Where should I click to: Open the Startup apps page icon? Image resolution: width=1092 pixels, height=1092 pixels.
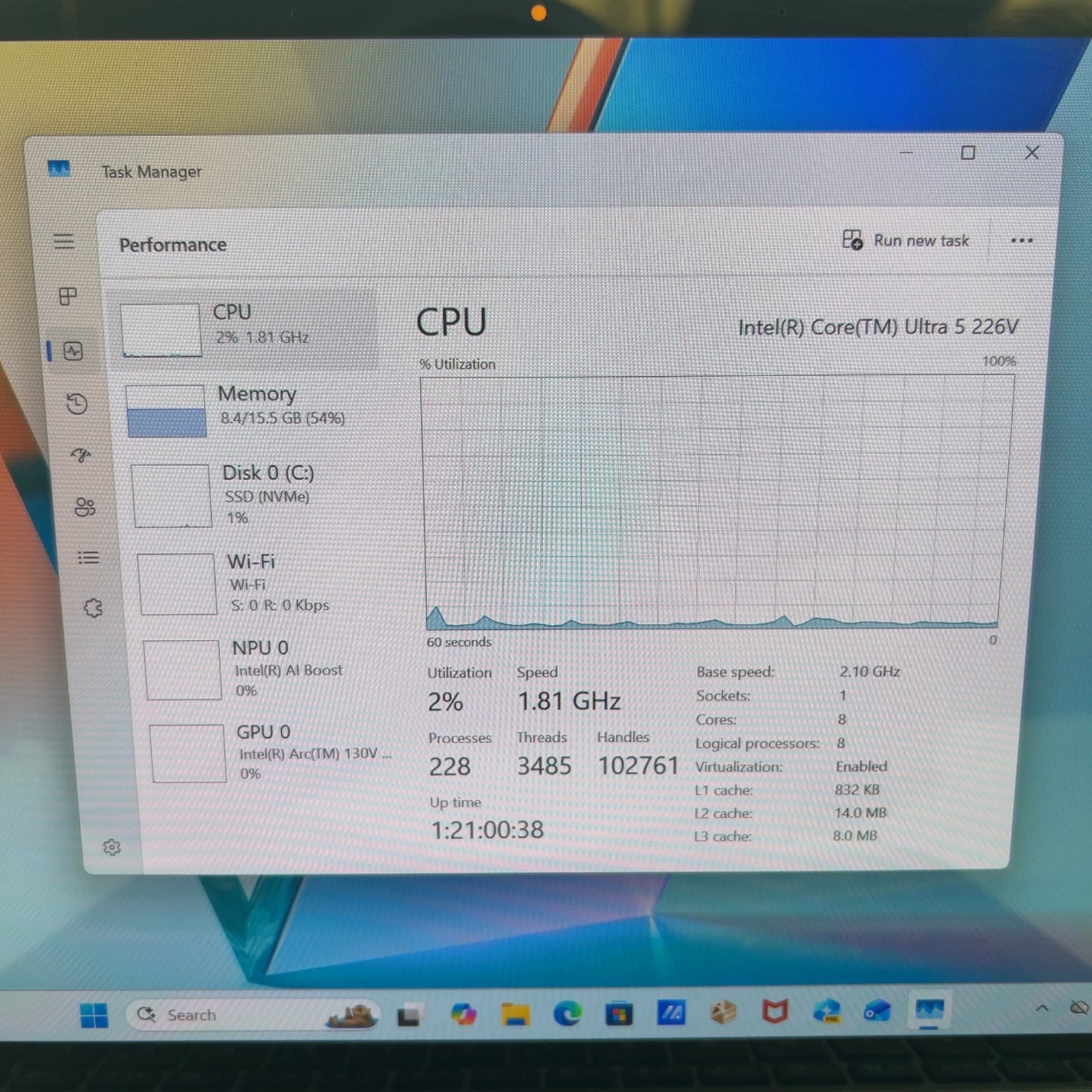pyautogui.click(x=82, y=455)
